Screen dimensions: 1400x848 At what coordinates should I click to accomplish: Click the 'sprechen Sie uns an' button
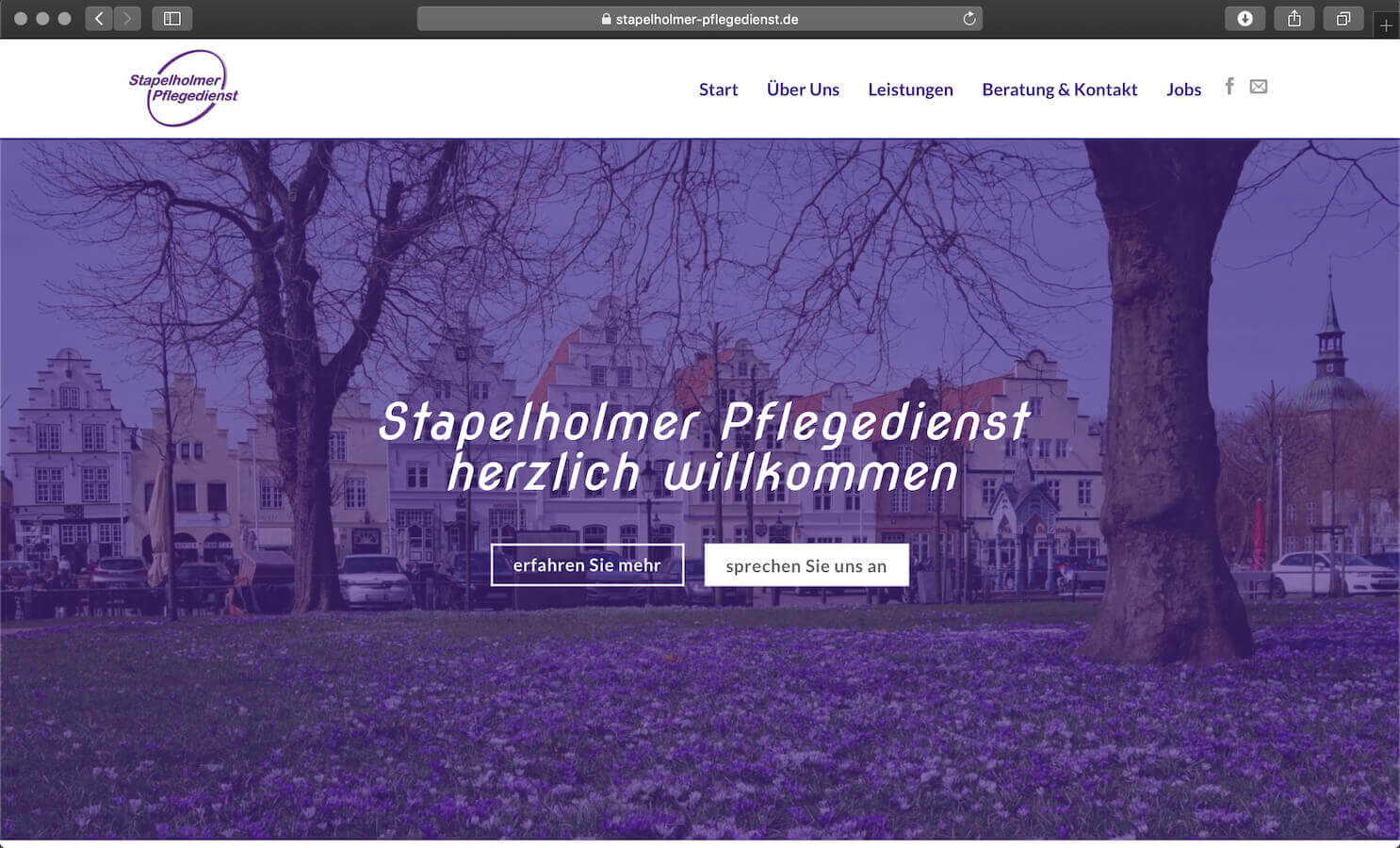806,565
